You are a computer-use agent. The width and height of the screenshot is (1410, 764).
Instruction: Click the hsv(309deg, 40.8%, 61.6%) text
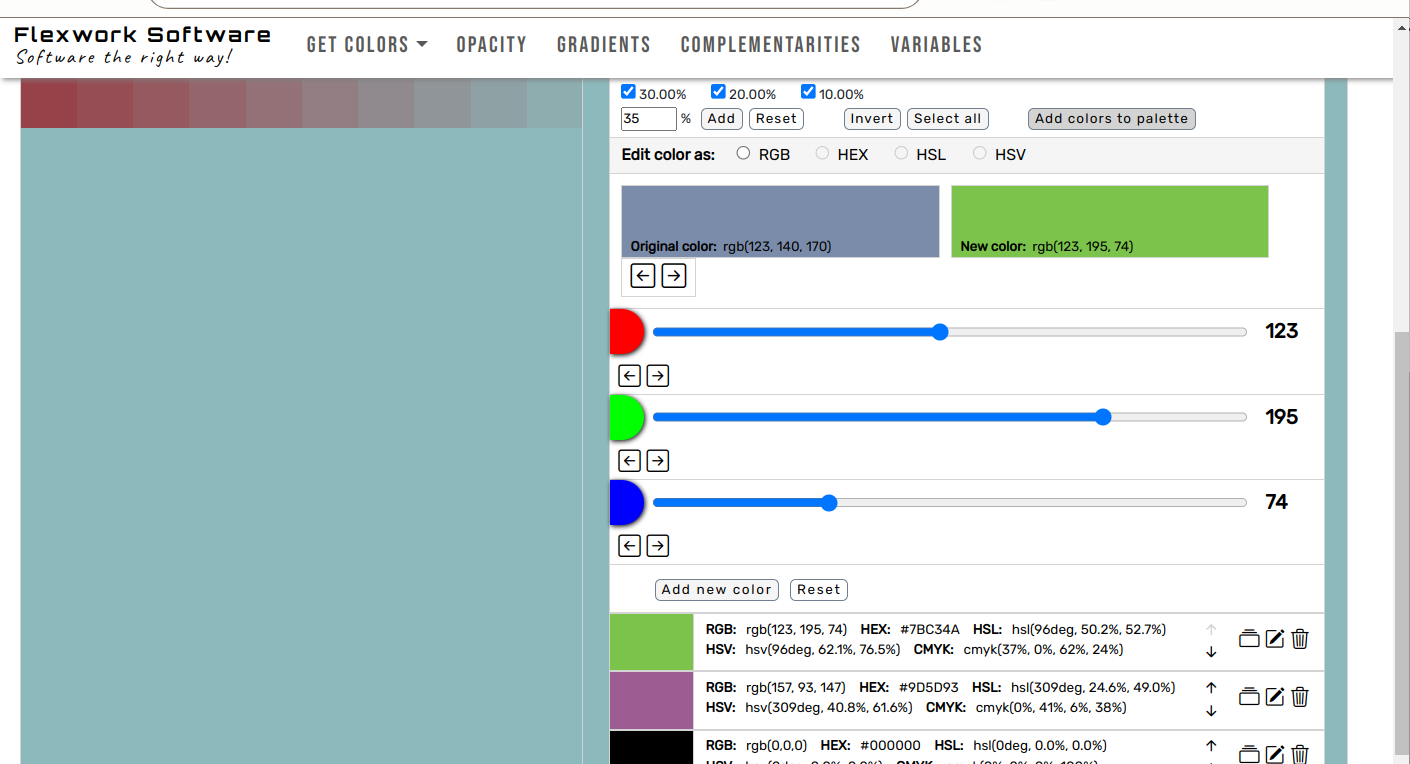click(x=829, y=708)
